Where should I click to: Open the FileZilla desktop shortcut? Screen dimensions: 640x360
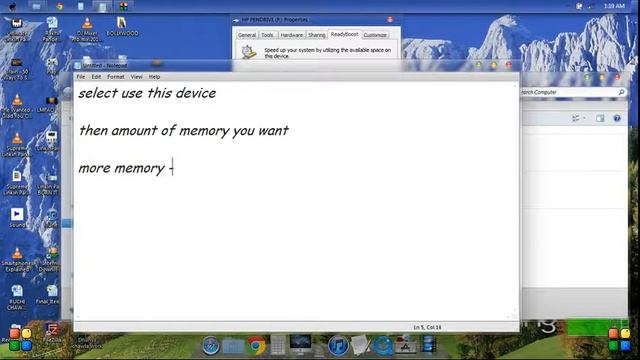click(x=52, y=333)
